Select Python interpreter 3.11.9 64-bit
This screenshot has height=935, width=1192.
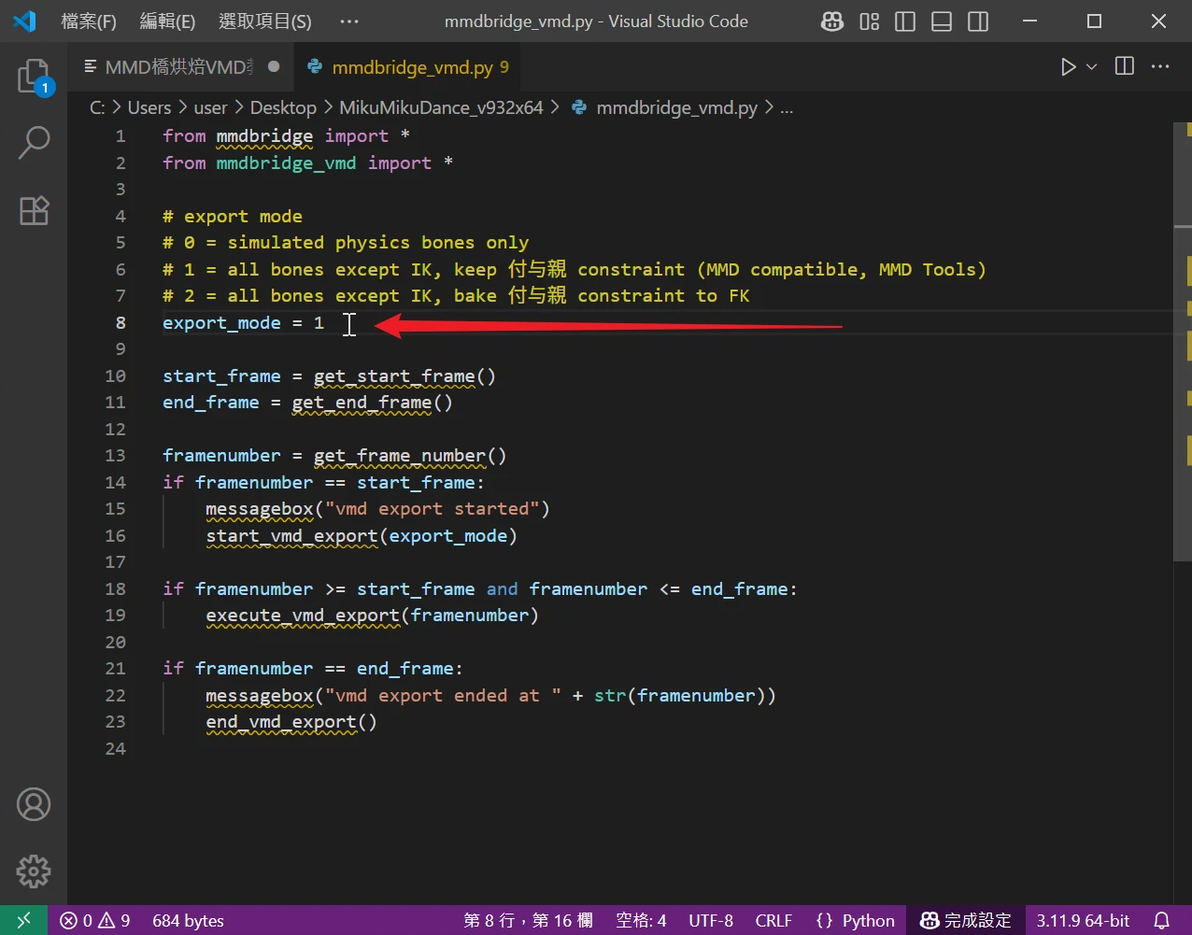(1083, 921)
